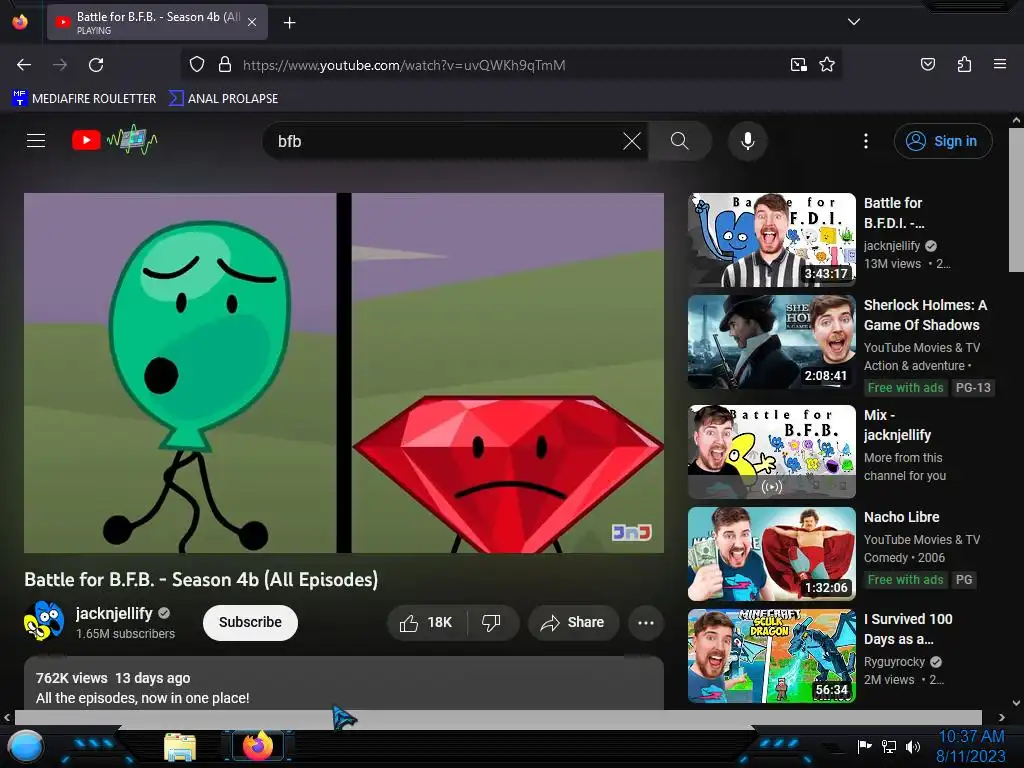Like the video with thumbs up
This screenshot has height=768, width=1024.
click(428, 622)
